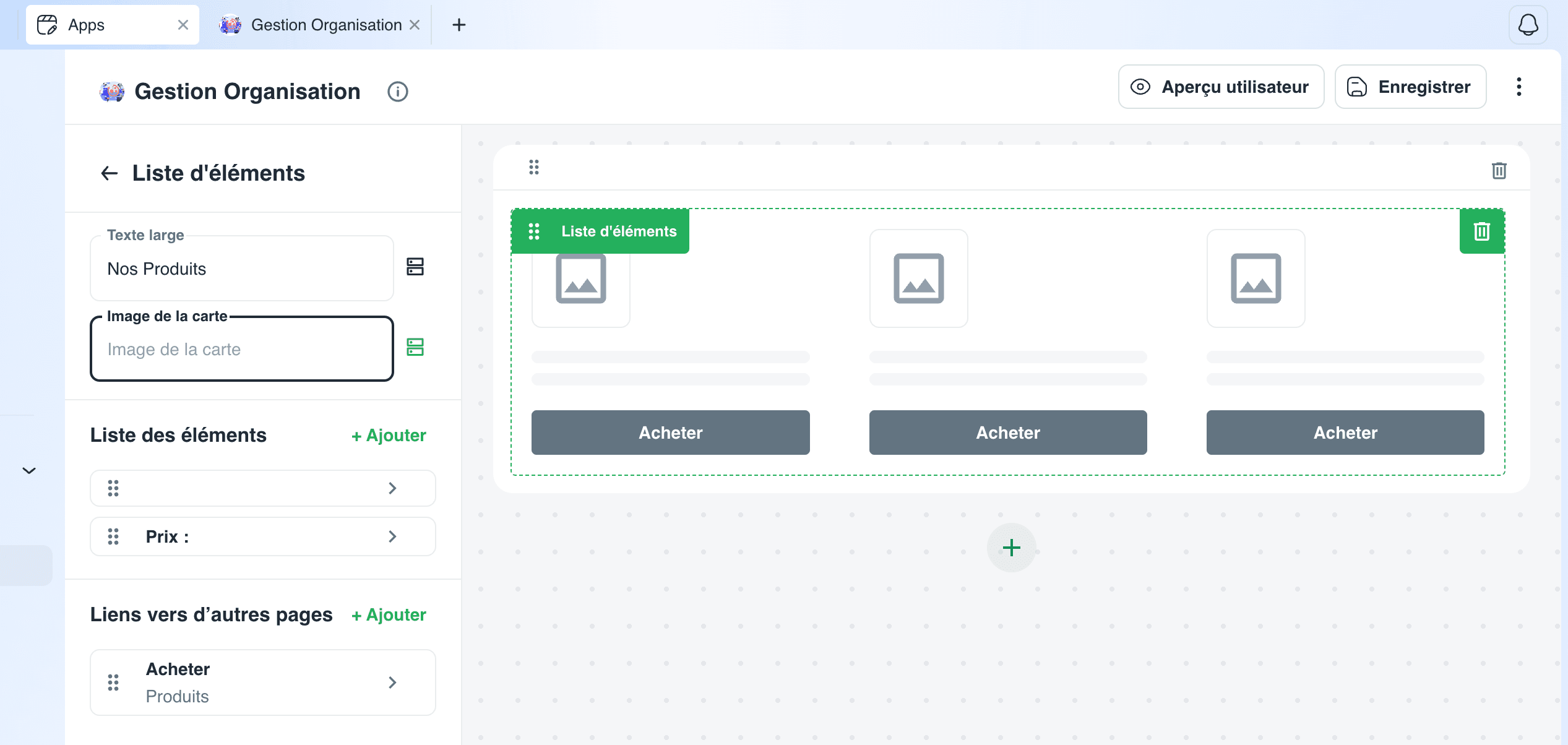Expand the Prix : element chevron

click(x=392, y=536)
